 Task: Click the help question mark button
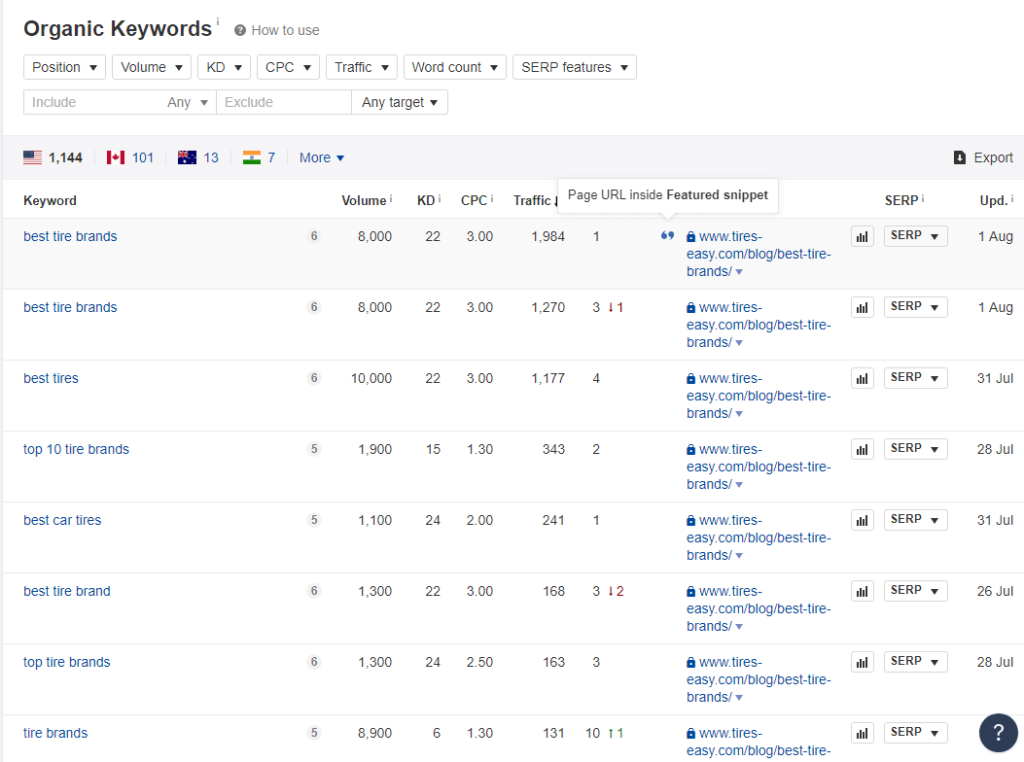point(998,732)
